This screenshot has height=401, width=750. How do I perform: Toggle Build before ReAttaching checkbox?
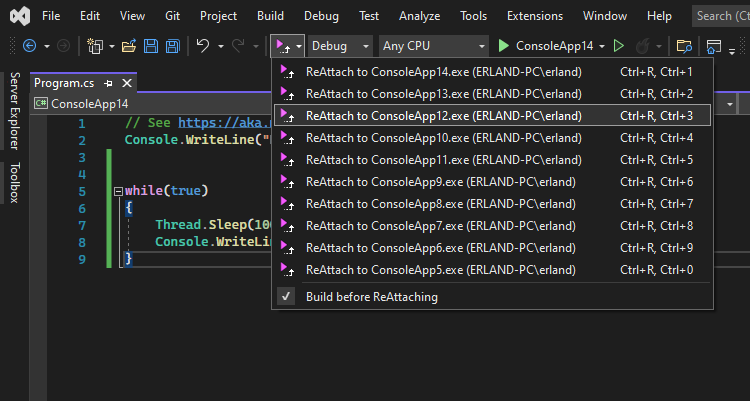286,297
